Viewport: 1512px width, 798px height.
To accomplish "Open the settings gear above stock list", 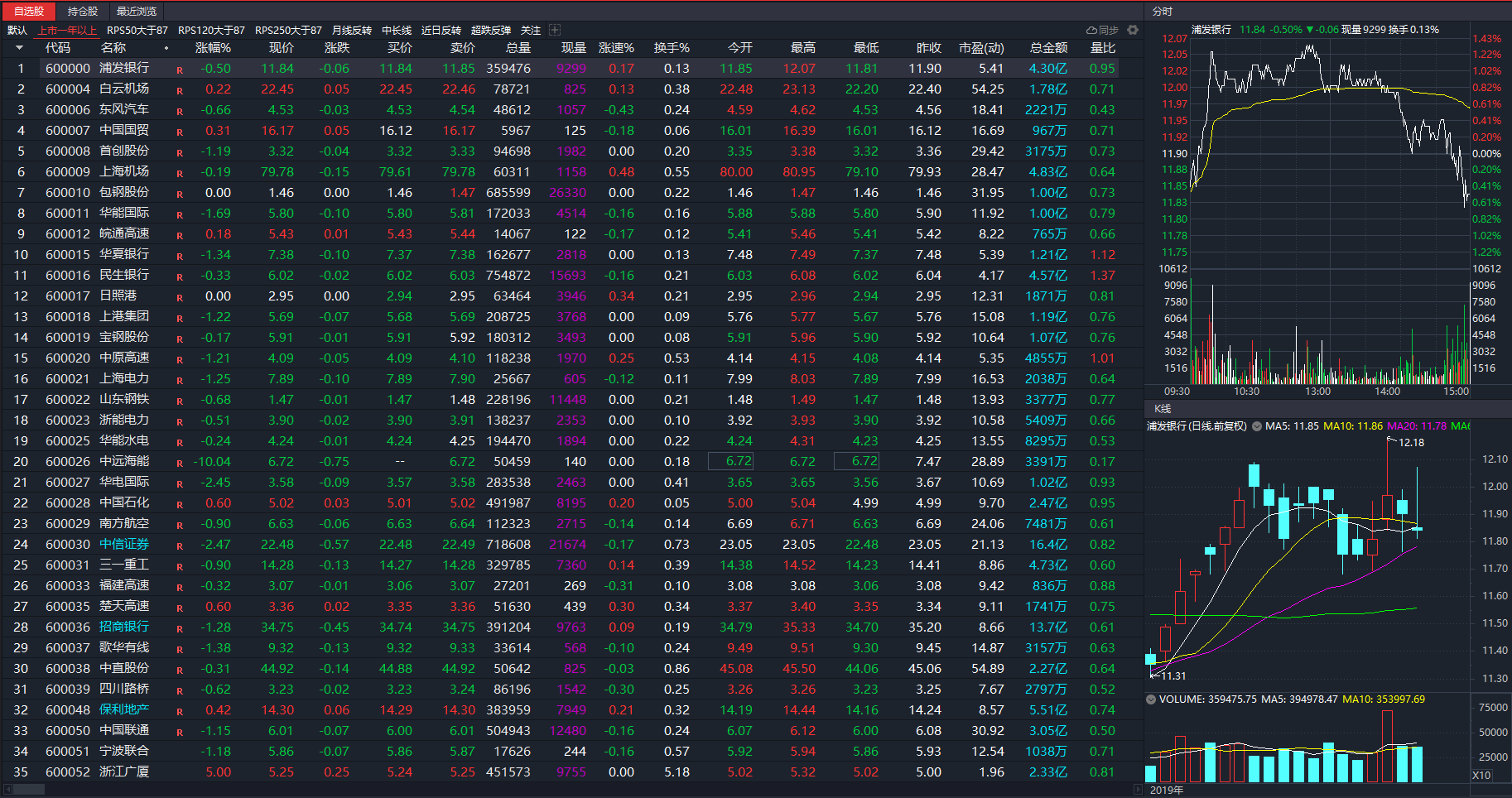I will pos(1133,30).
